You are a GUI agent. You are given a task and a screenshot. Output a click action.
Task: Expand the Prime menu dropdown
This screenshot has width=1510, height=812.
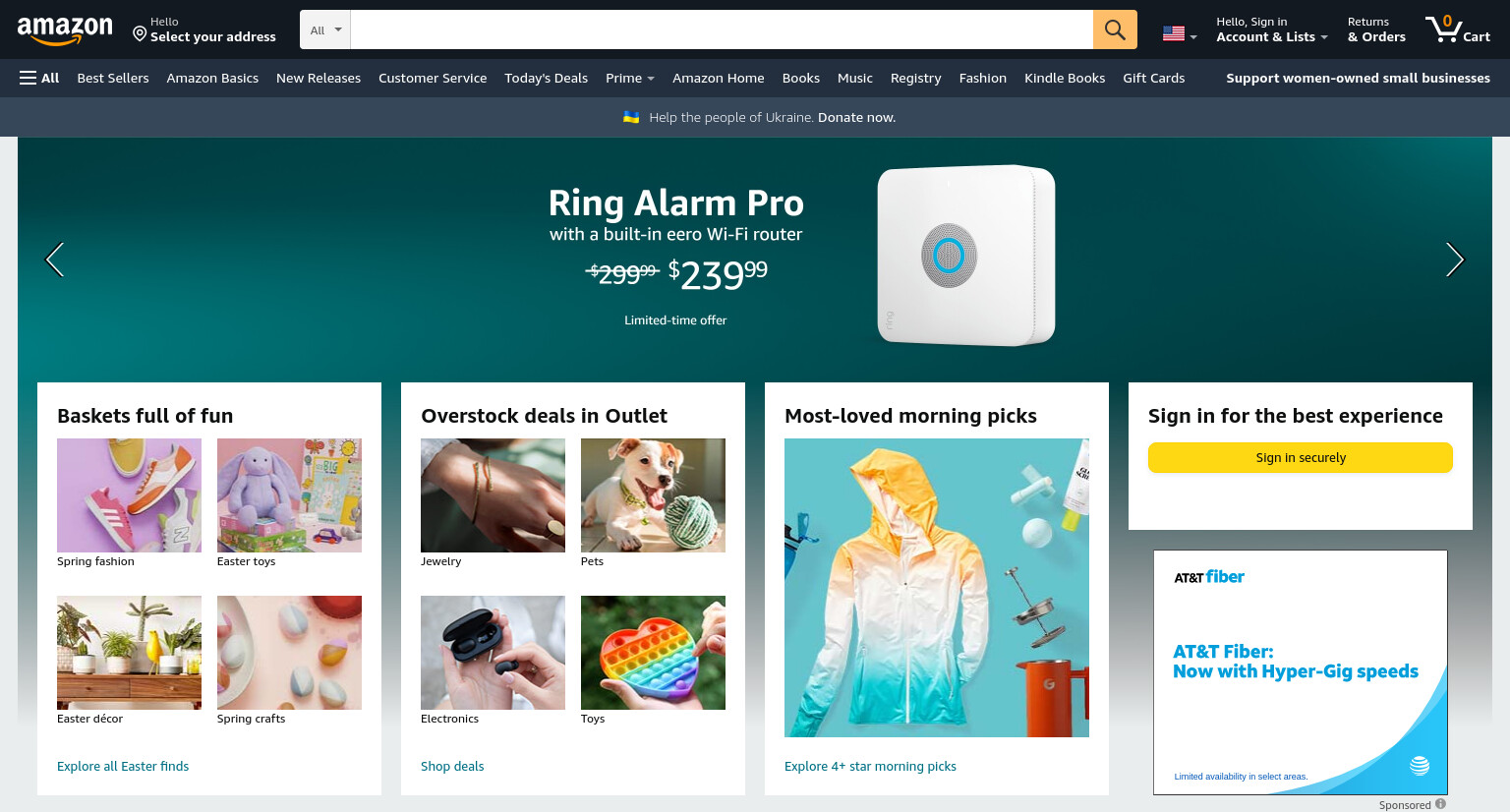630,78
